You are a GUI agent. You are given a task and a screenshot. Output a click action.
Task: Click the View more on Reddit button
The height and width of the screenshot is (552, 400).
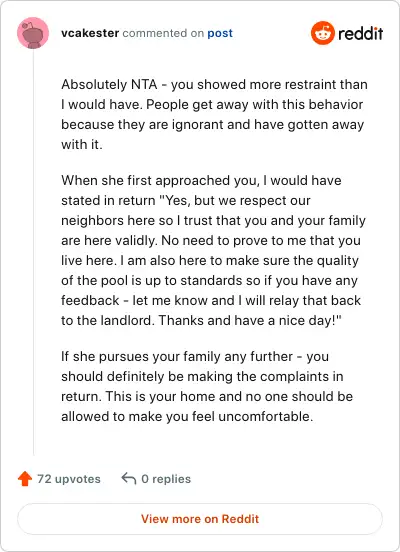tap(200, 519)
